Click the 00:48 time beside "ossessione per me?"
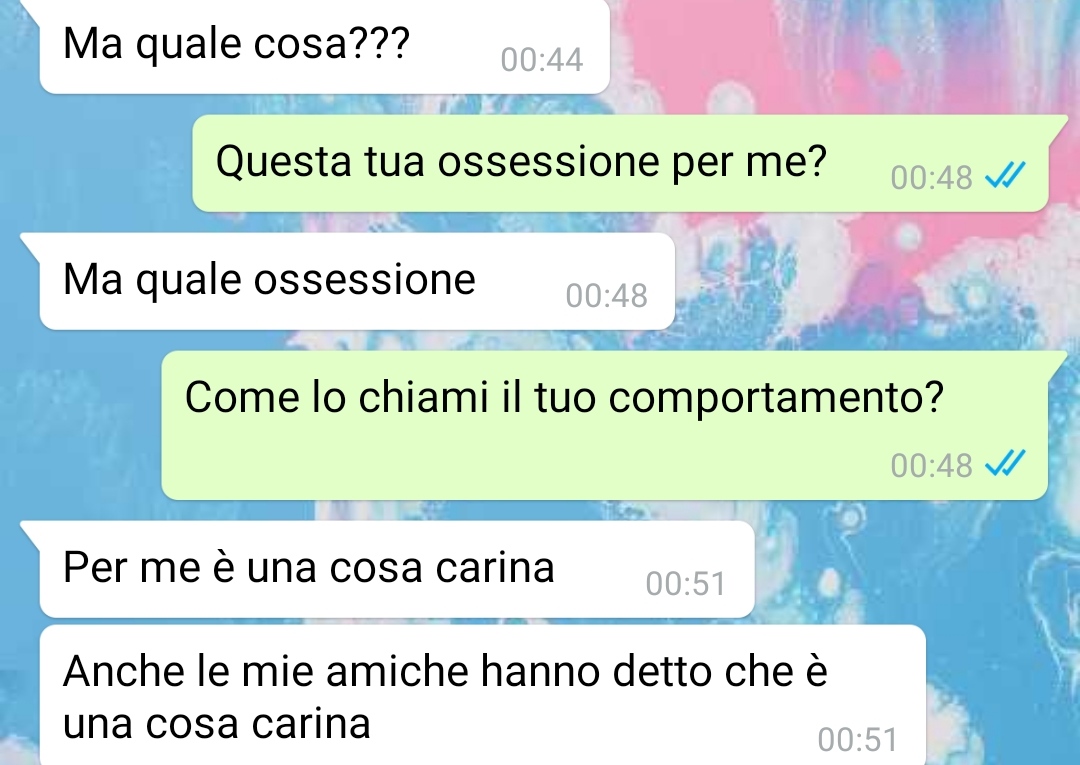1080x765 pixels. pos(931,178)
